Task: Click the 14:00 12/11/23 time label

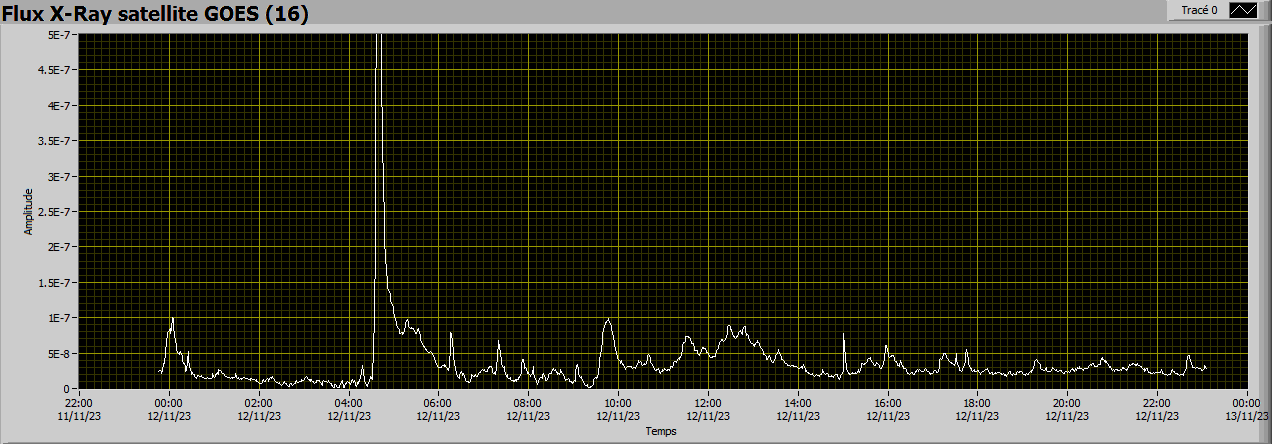Action: [798, 409]
